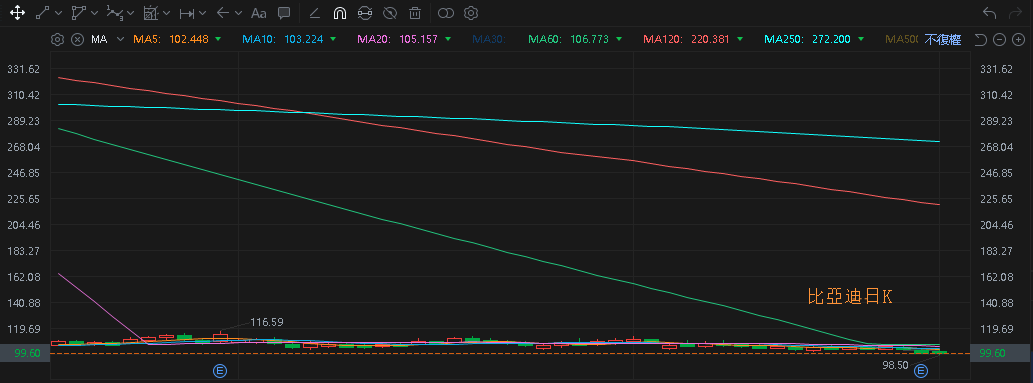Remove the MA indicator with X
This screenshot has height=383, width=1033.
[77, 40]
